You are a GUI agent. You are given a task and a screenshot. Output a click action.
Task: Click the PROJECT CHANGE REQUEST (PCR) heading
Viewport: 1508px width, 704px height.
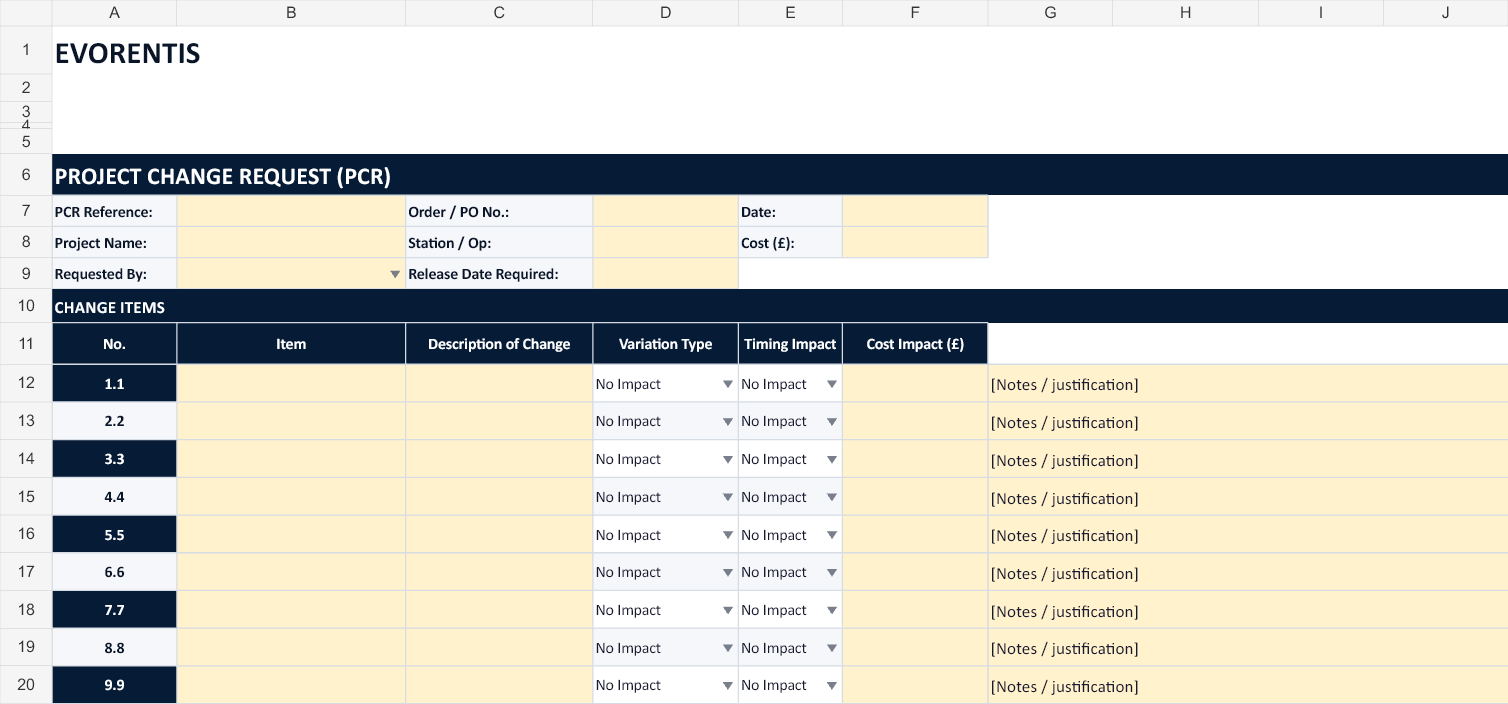pyautogui.click(x=223, y=177)
